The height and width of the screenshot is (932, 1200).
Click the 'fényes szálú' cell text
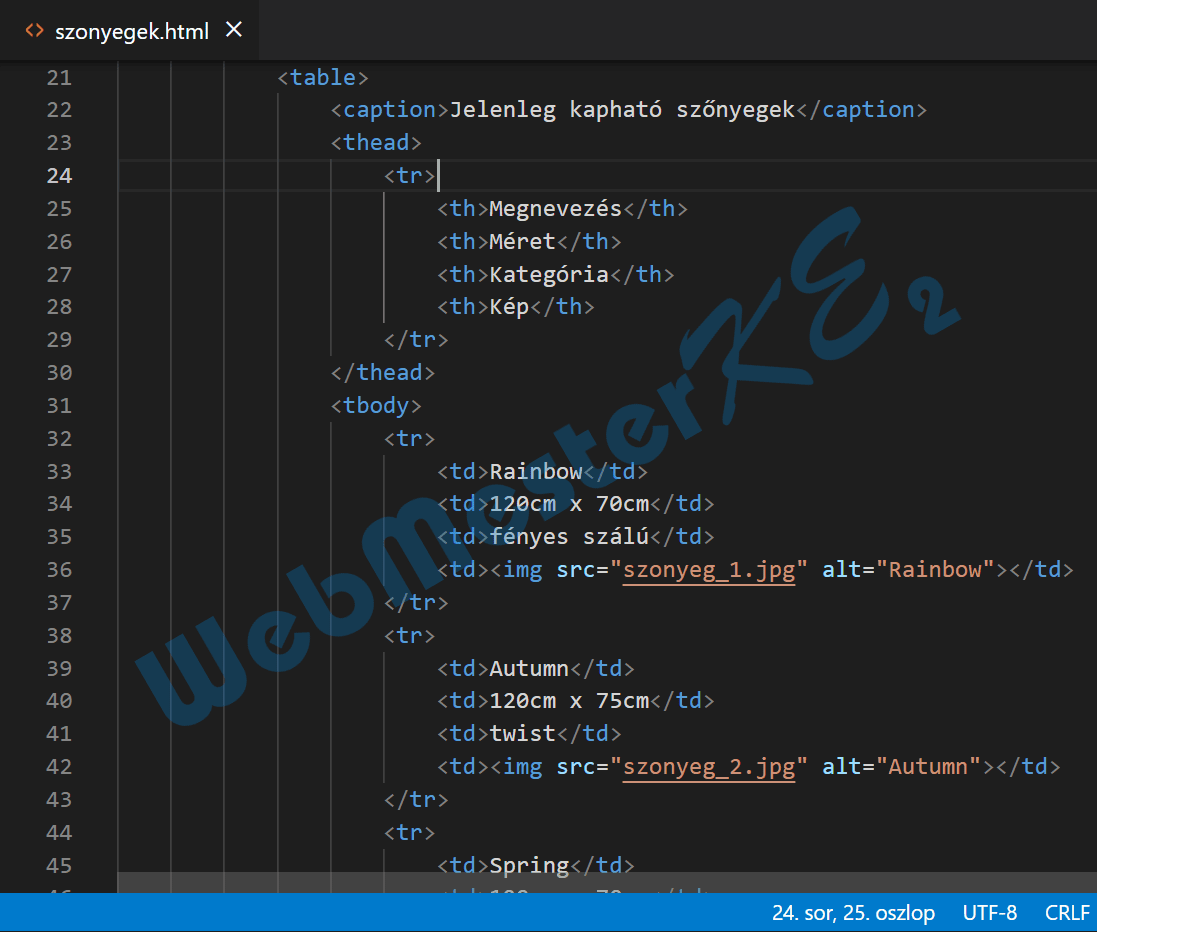coord(569,537)
